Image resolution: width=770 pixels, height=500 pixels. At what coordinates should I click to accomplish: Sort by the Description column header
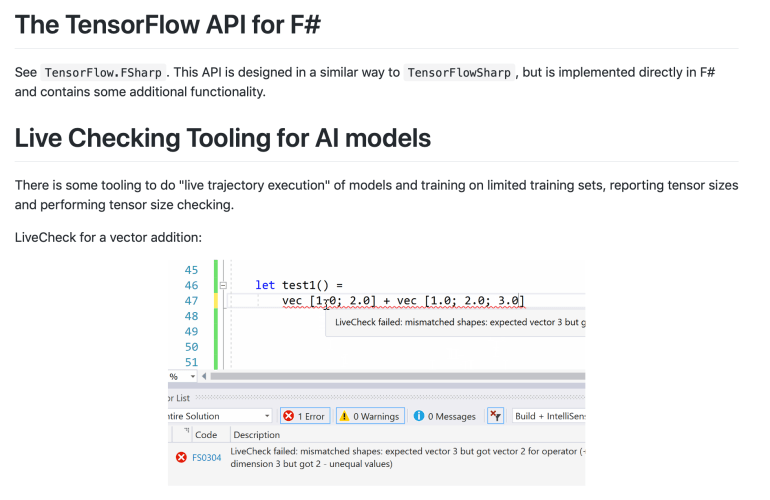coord(257,435)
